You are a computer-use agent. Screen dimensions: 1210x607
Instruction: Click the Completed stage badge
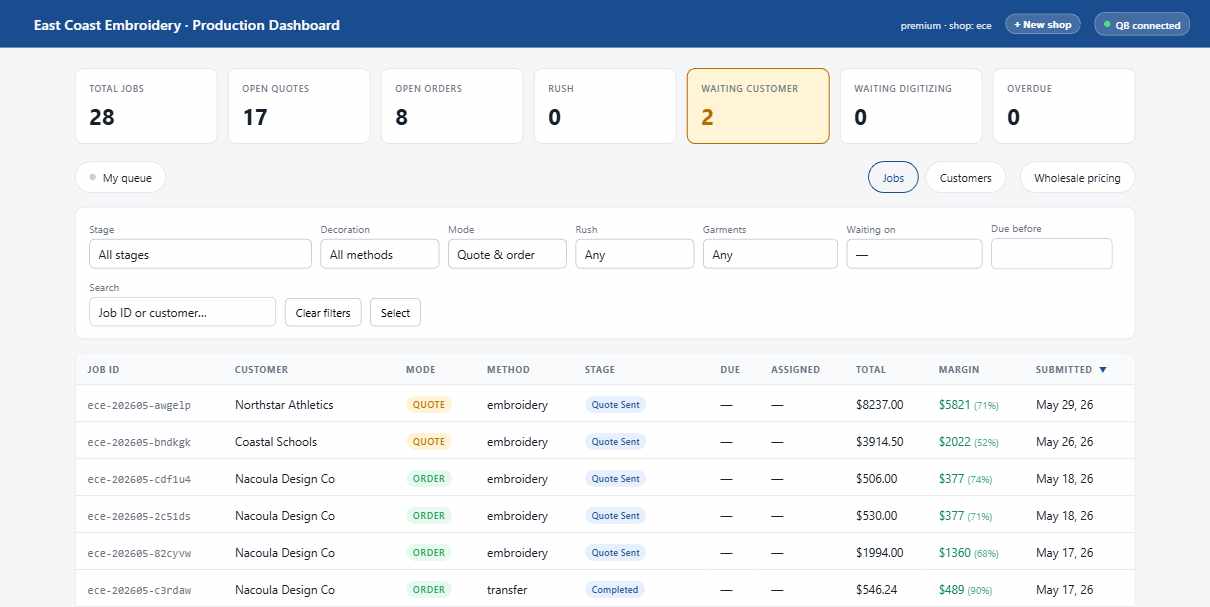pos(615,590)
